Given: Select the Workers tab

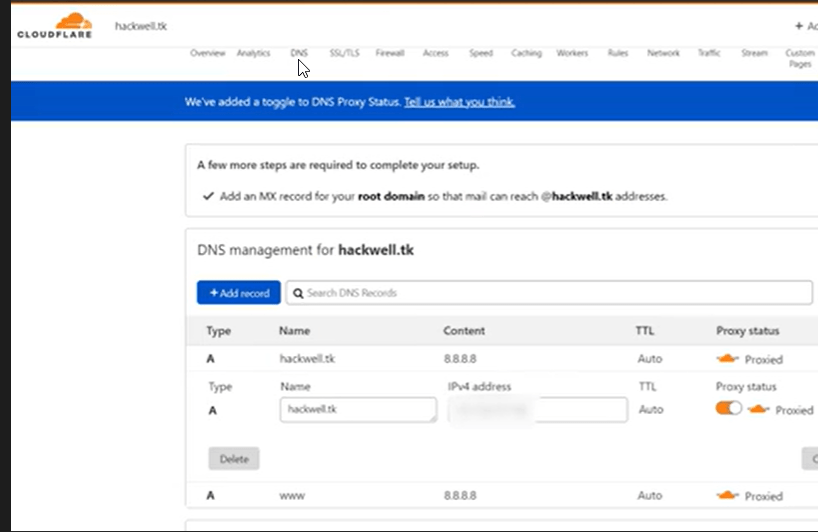Looking at the screenshot, I should click(x=572, y=53).
